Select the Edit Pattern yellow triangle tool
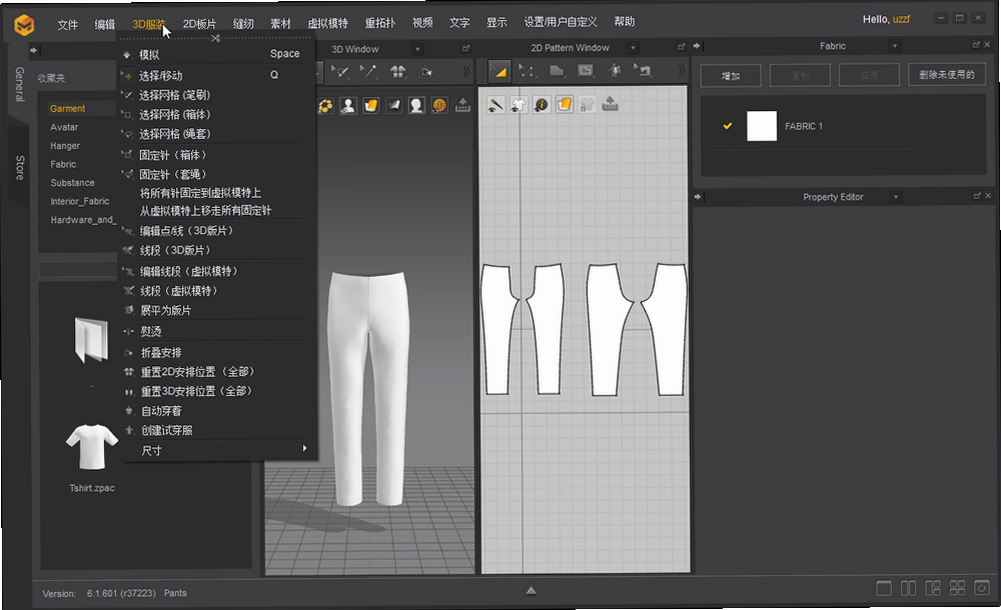Screen dimensions: 1001x610 pyautogui.click(x=499, y=71)
